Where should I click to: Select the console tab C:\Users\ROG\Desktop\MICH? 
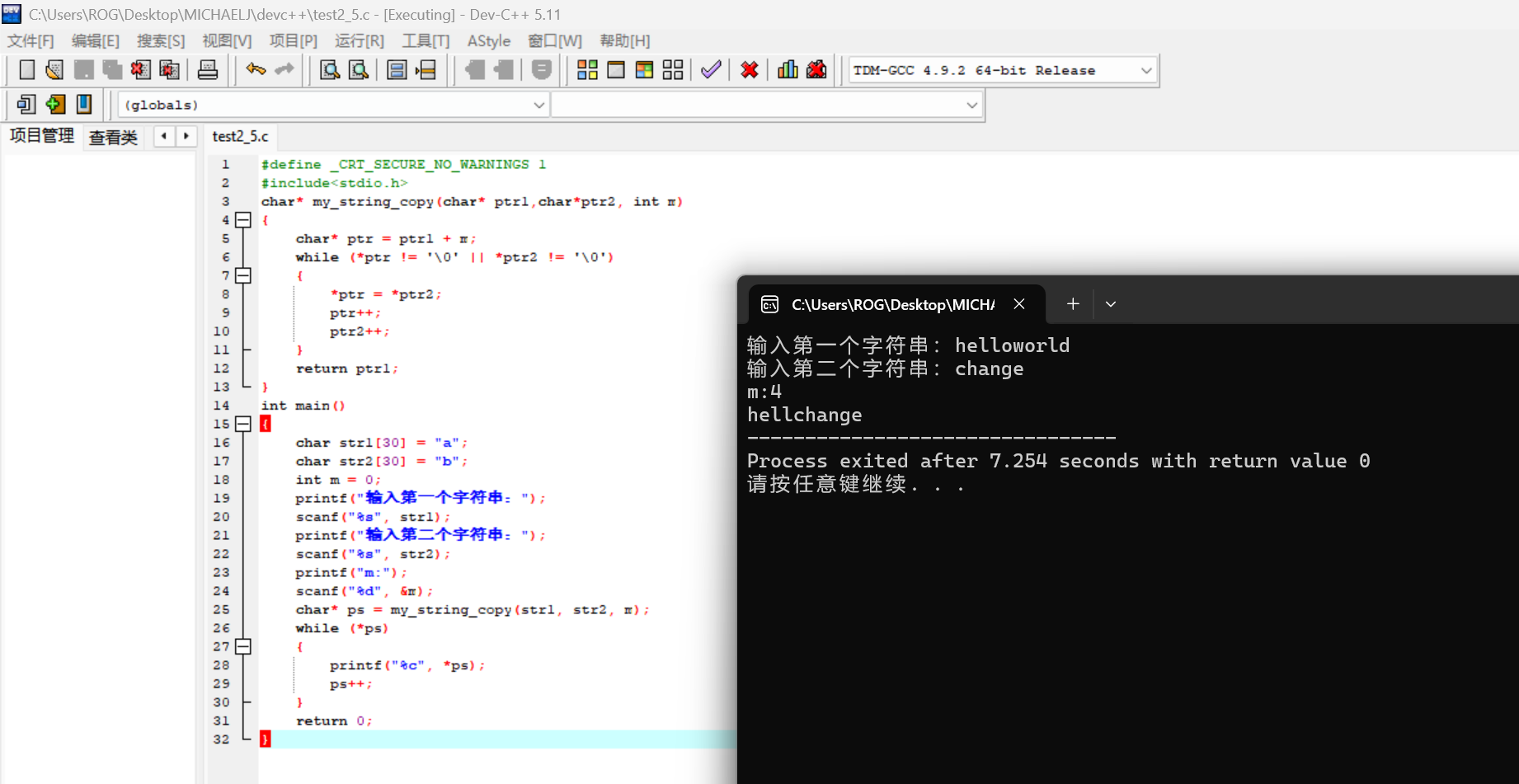[893, 305]
